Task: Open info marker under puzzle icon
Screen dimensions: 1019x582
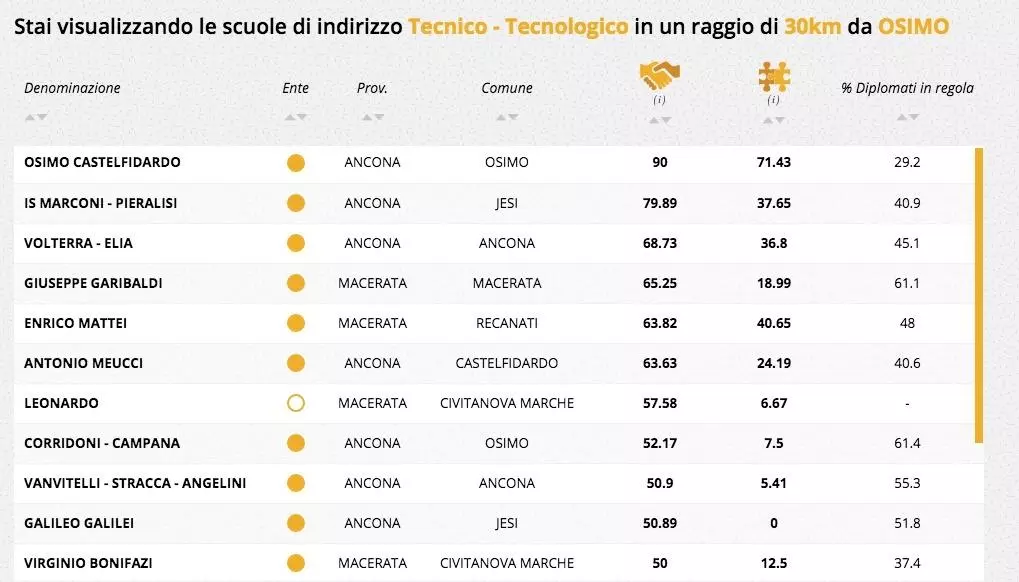Action: pyautogui.click(x=773, y=100)
